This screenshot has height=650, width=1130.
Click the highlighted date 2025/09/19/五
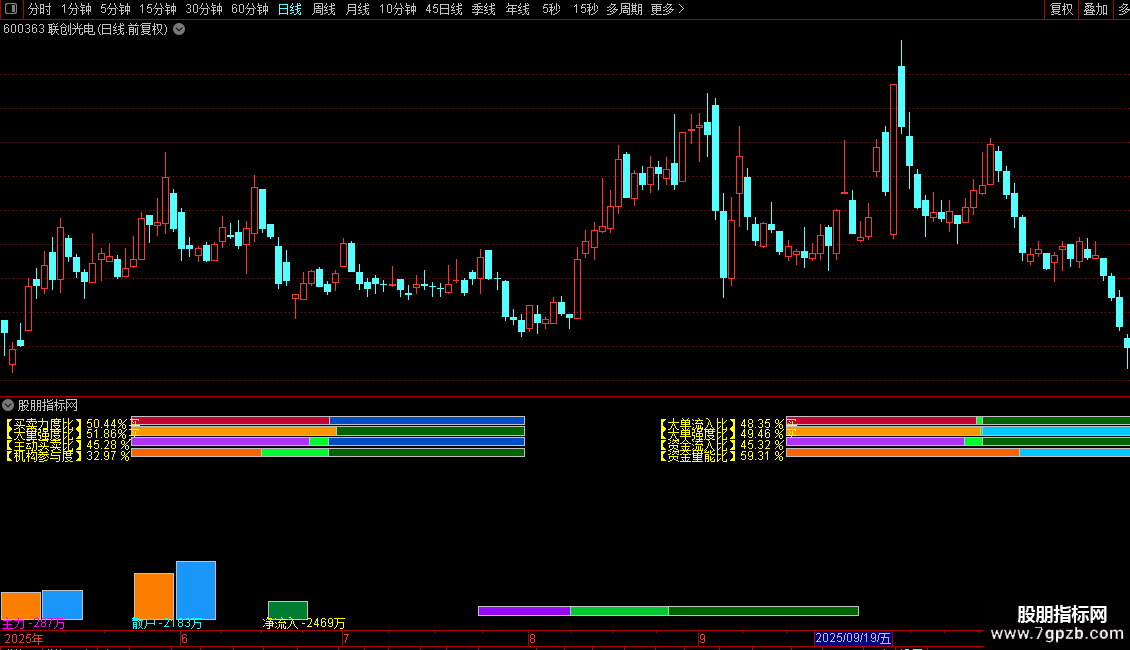coord(853,638)
